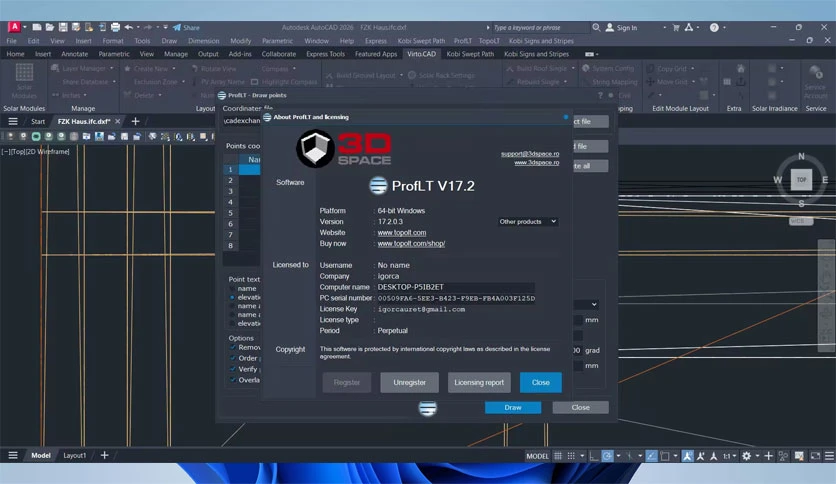Open the www.topolt.com website link
836x484 pixels.
click(401, 232)
